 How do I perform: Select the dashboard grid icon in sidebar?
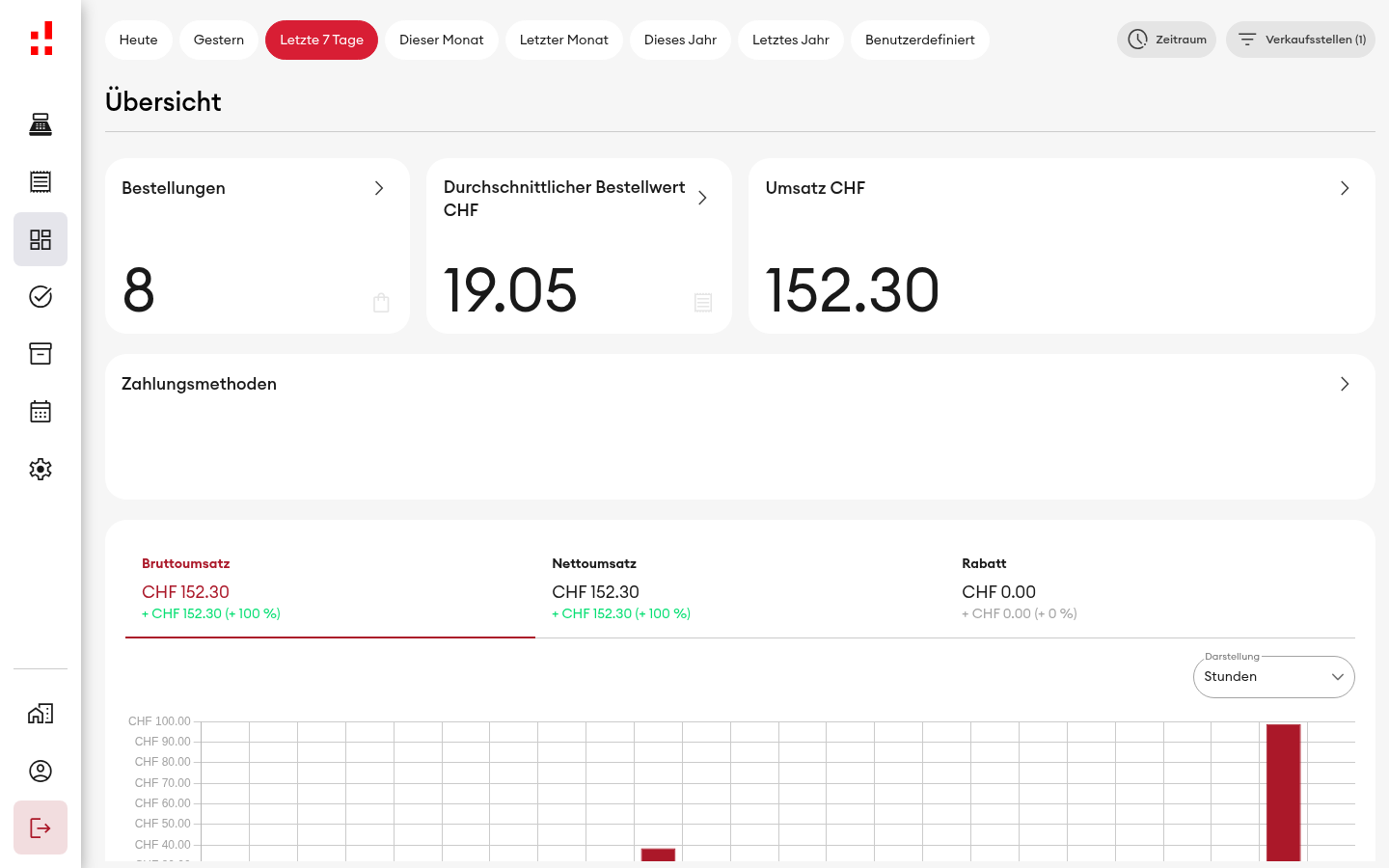click(41, 239)
